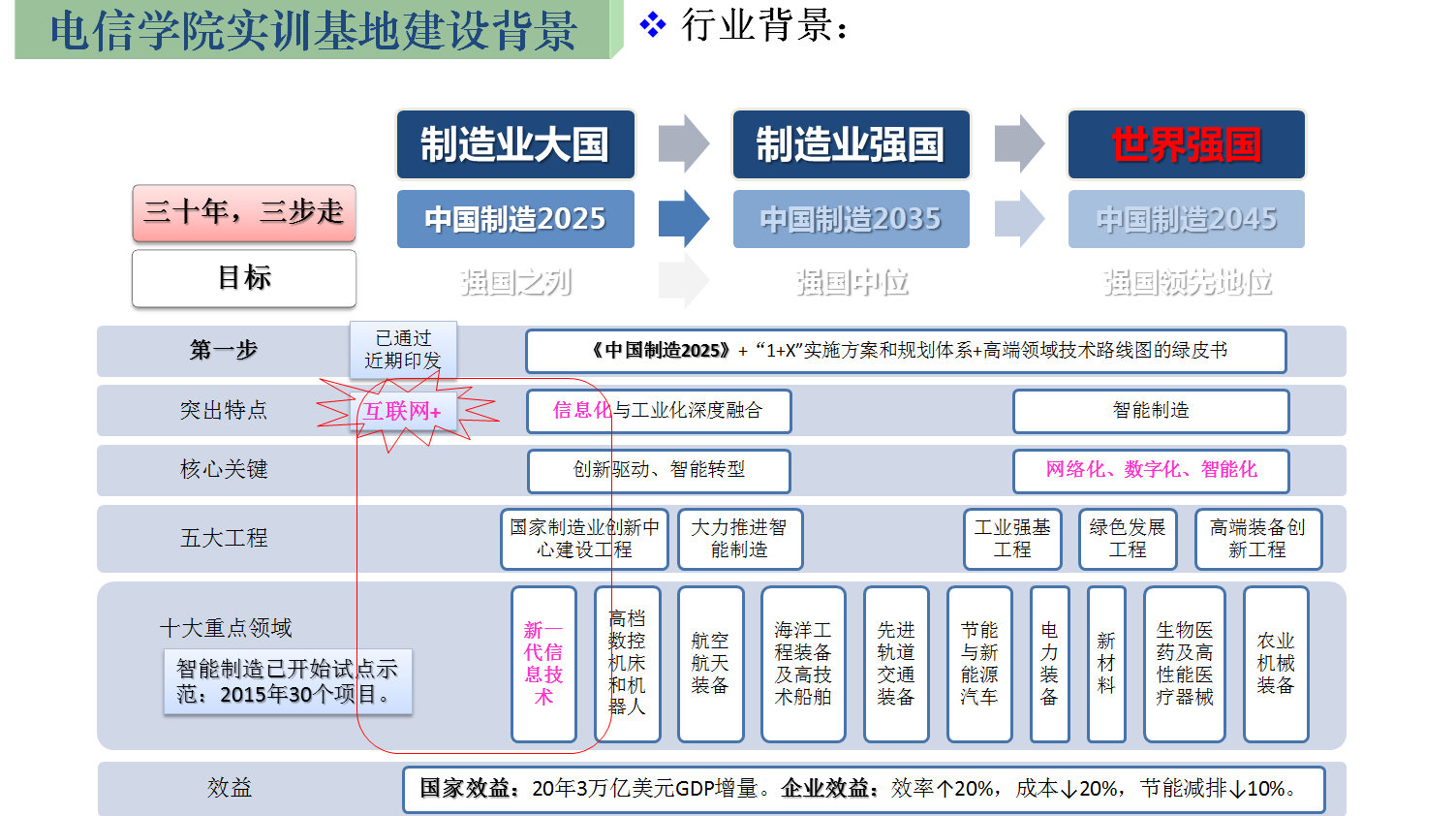Click the 国家效益 benefits text box
Screen dimensions: 1456x816
click(x=862, y=789)
